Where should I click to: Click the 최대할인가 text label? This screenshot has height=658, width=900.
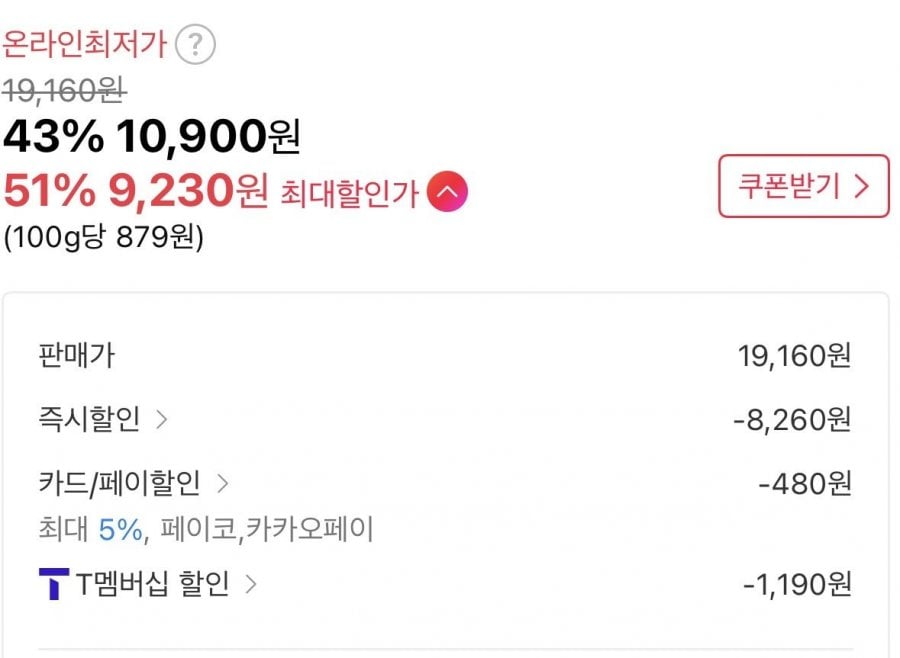click(x=349, y=192)
